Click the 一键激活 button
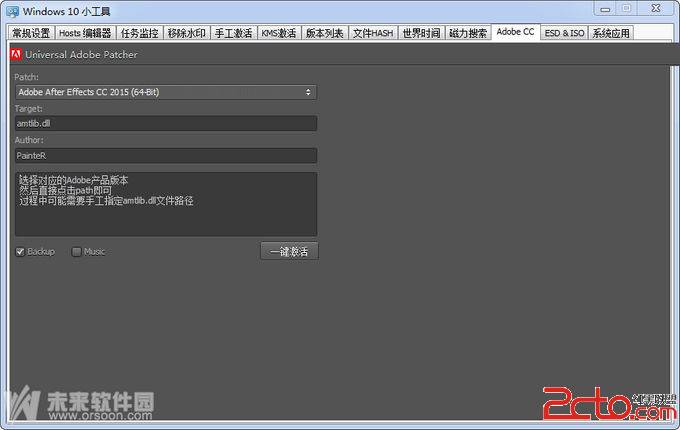 [x=289, y=251]
